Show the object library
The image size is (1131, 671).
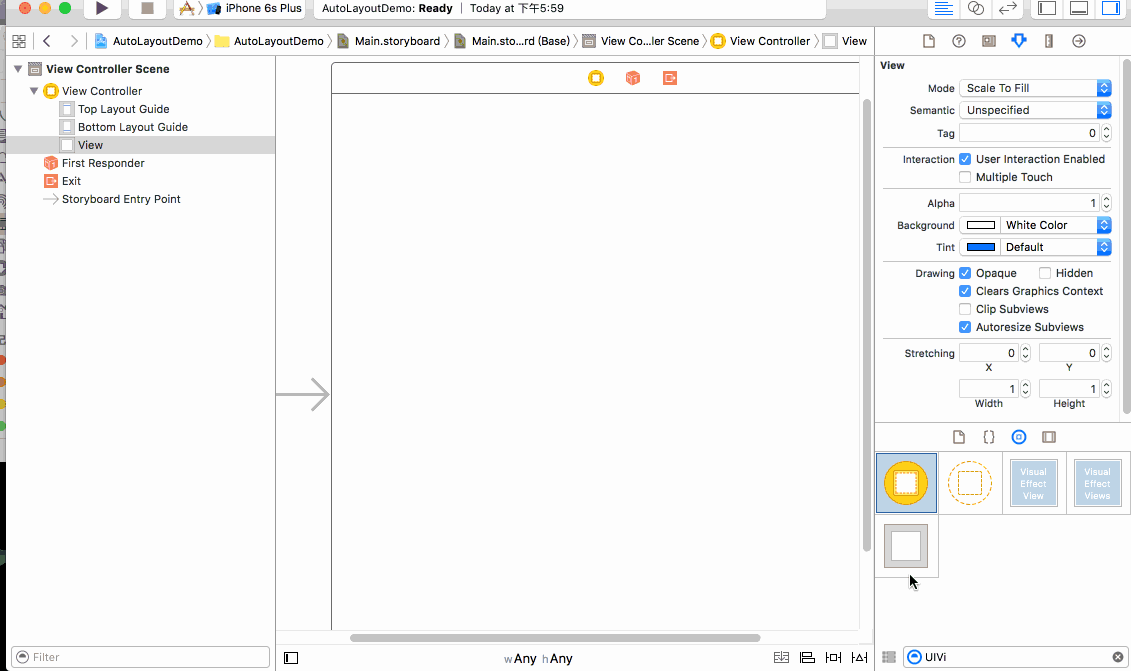tap(1018, 437)
